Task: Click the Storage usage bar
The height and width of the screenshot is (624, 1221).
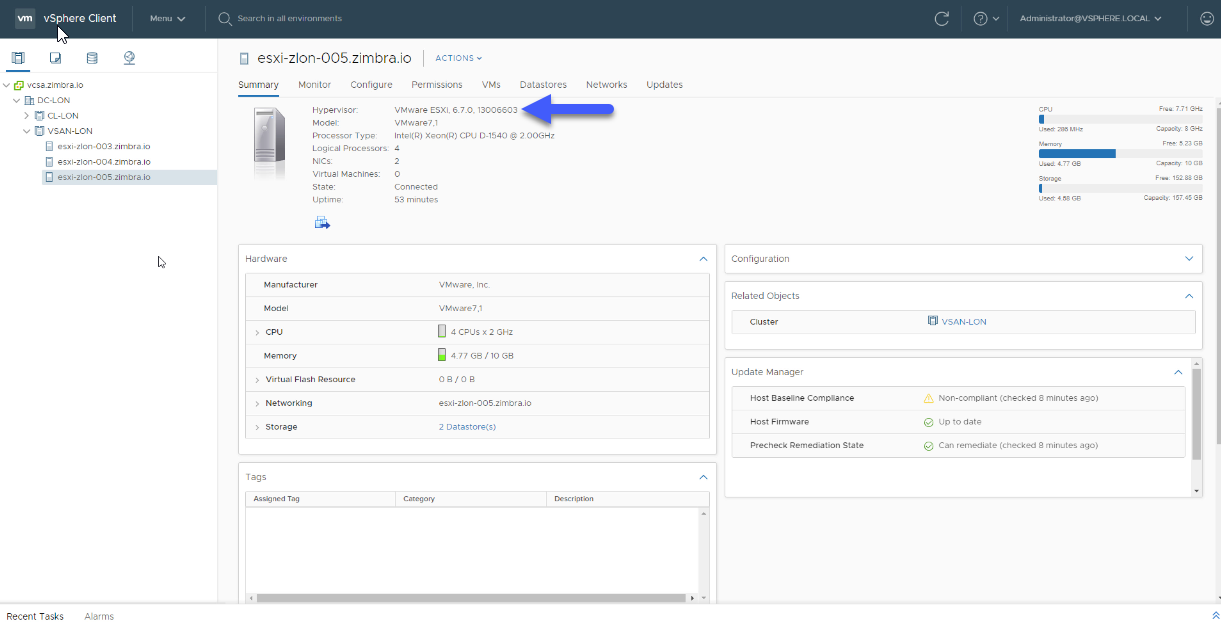Action: click(x=1121, y=188)
